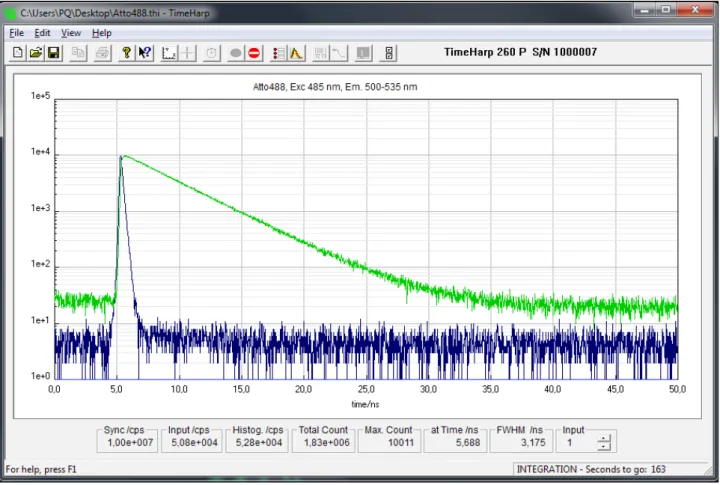Screen dimensions: 720x485
Task: Minimize the TimeHarp window
Action: click(x=645, y=10)
